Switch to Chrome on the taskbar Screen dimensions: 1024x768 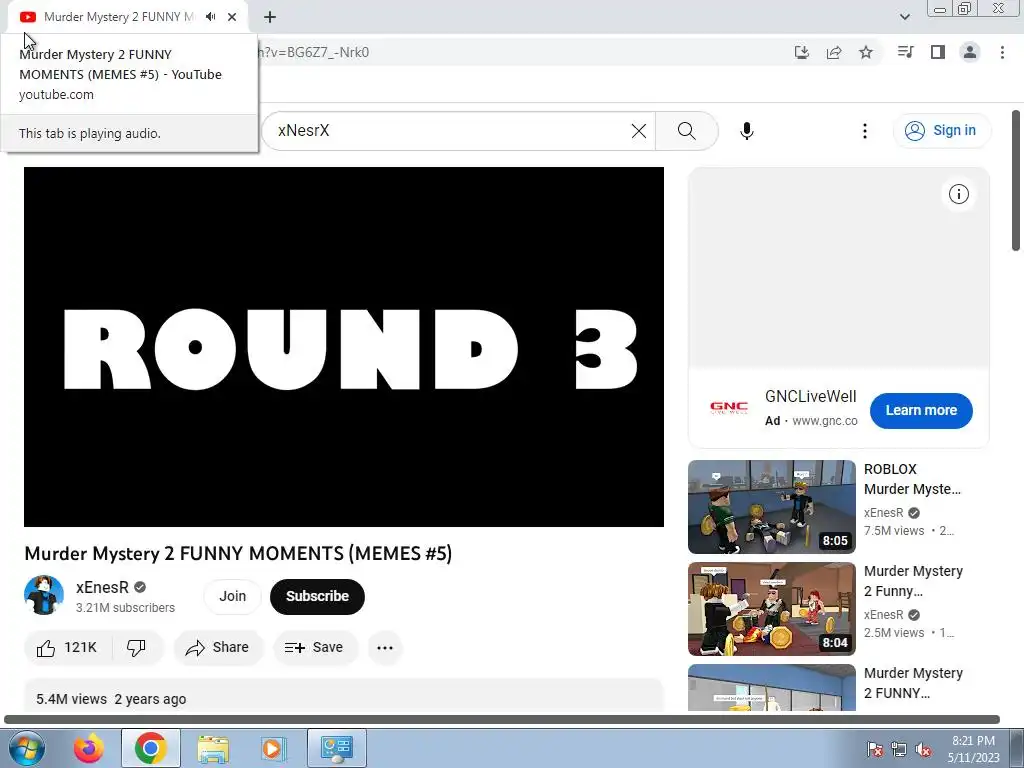pos(151,748)
